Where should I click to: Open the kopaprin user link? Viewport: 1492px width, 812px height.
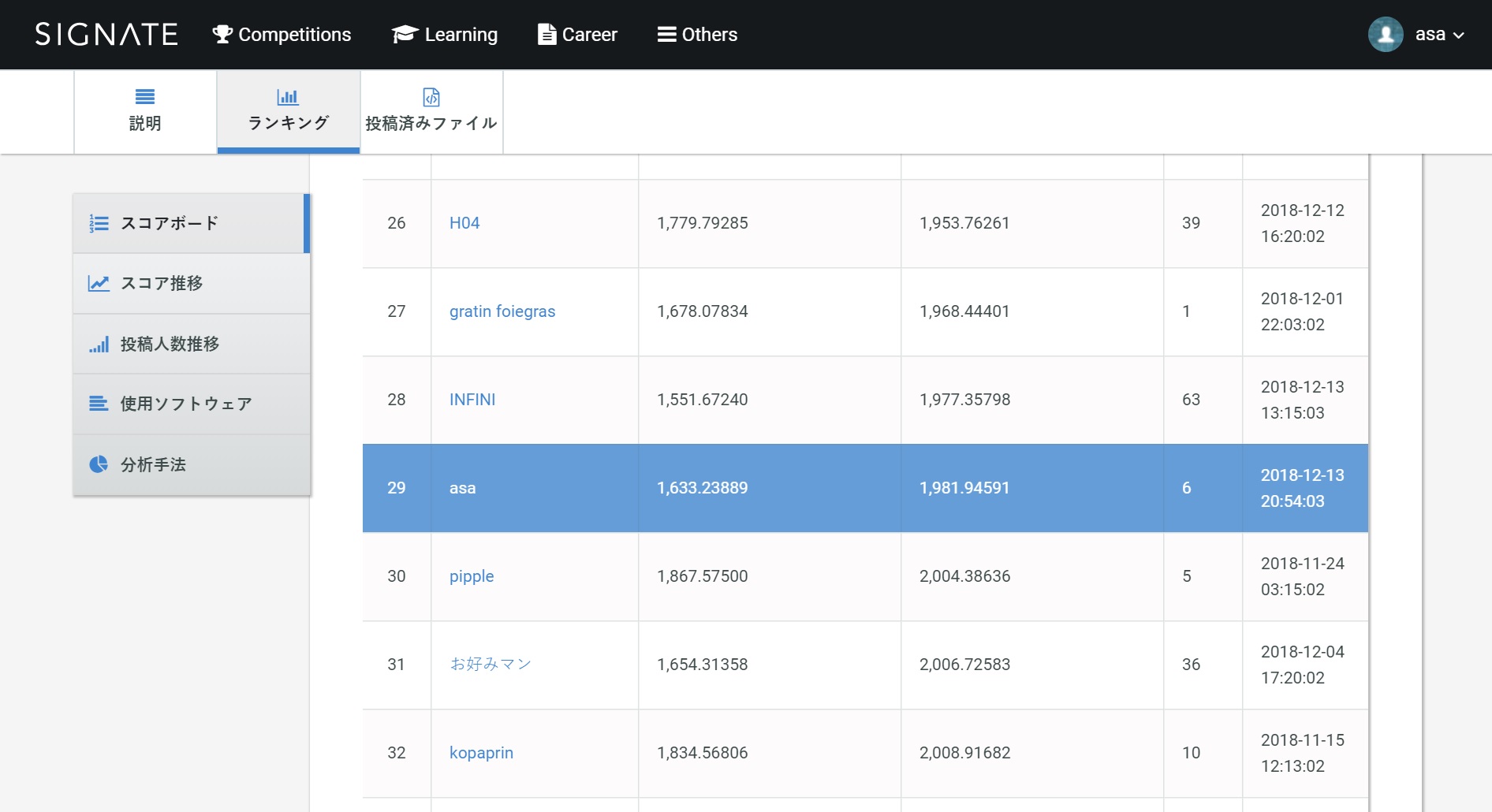click(481, 753)
